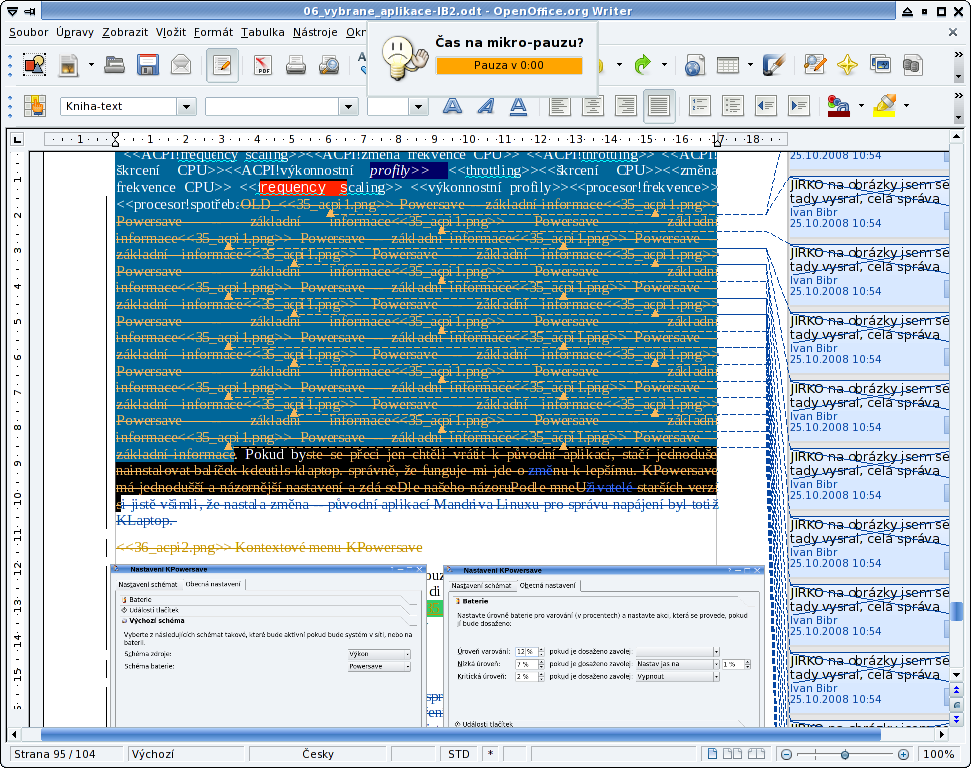Image resolution: width=971 pixels, height=768 pixels.
Task: Switch to book mode view layout
Action: (x=756, y=754)
